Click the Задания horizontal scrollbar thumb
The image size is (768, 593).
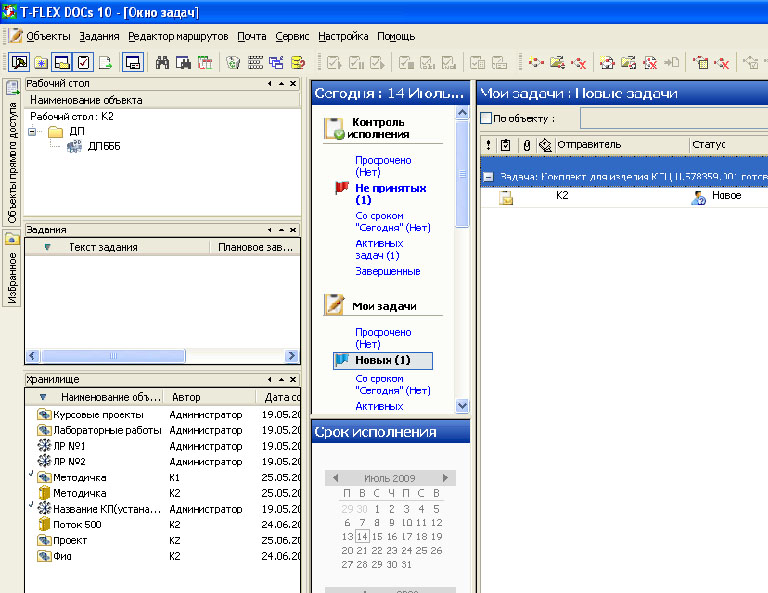(113, 356)
